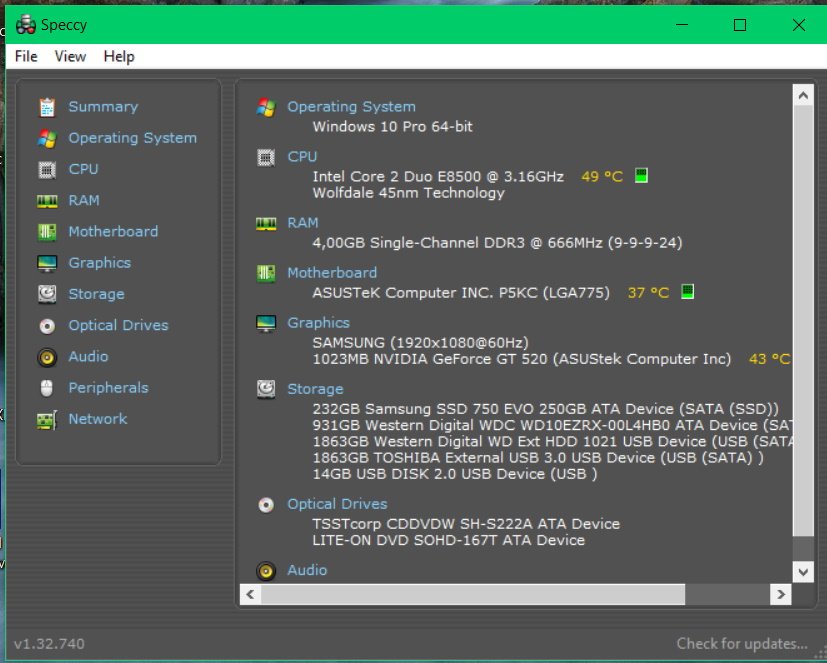This screenshot has width=827, height=663.
Task: Show Network details from sidebar
Action: pyautogui.click(x=98, y=419)
